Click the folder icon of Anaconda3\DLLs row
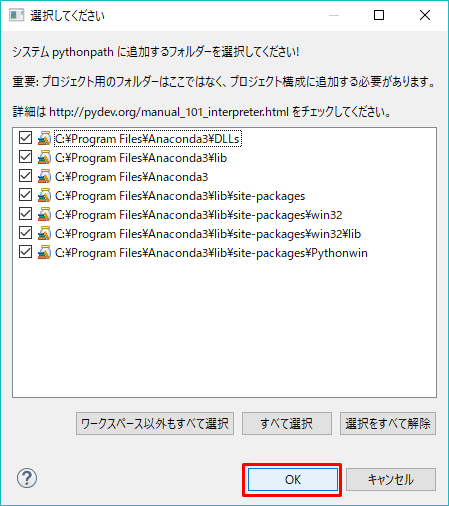This screenshot has width=449, height=506. 44,138
